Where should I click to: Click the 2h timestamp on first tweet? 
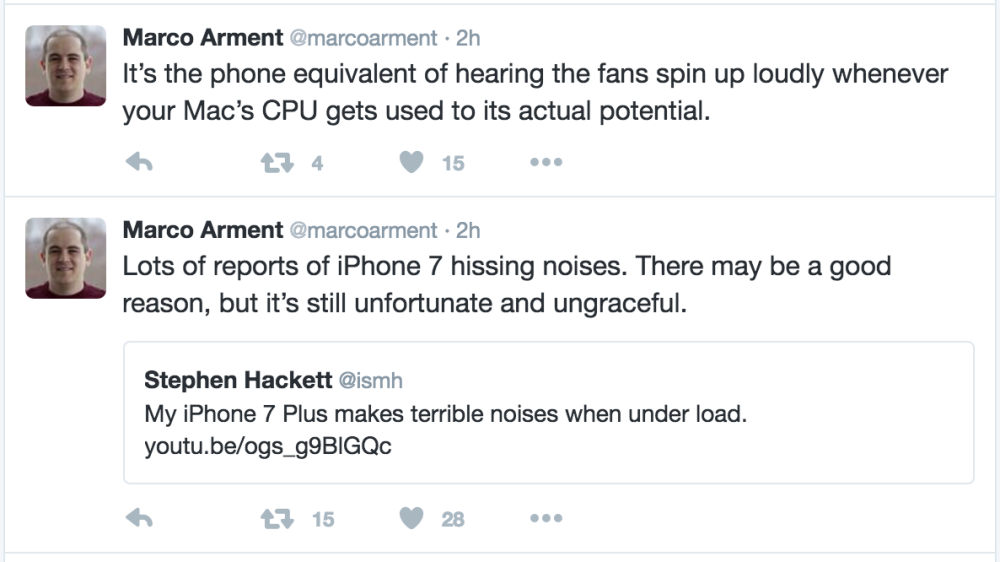(x=468, y=38)
